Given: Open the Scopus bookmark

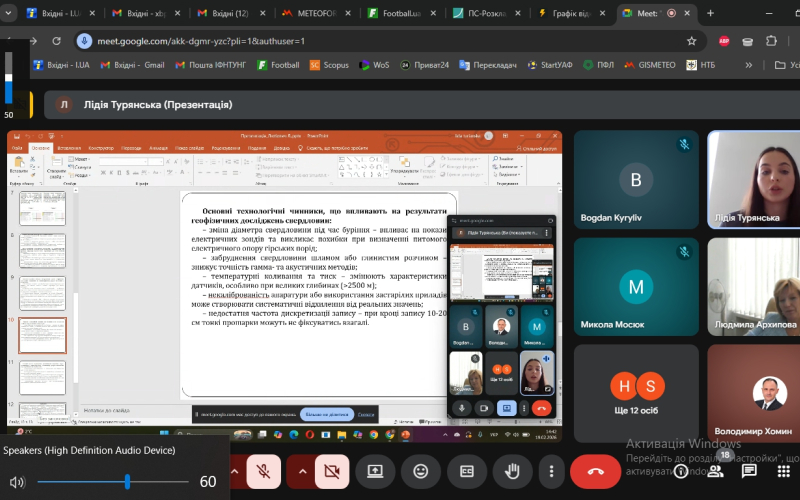Looking at the screenshot, I should [329, 65].
